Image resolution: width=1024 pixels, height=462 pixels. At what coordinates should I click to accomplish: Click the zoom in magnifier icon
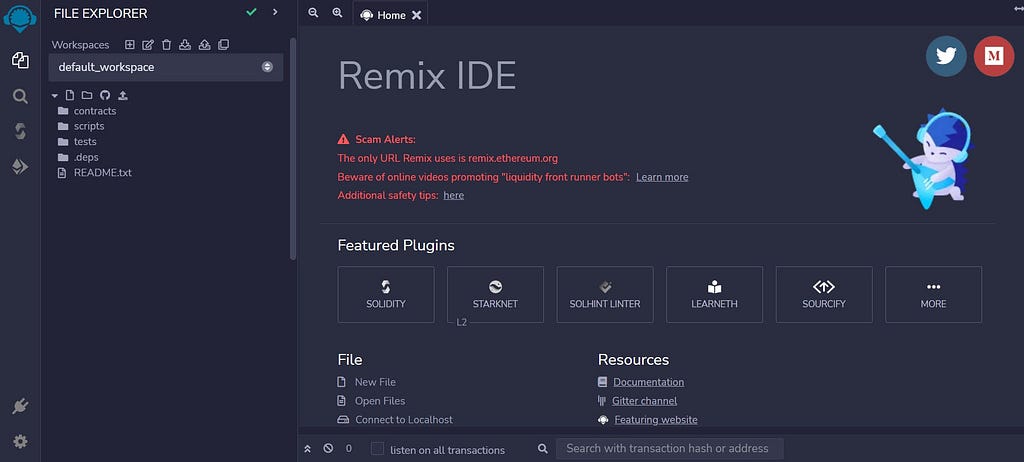(x=337, y=12)
